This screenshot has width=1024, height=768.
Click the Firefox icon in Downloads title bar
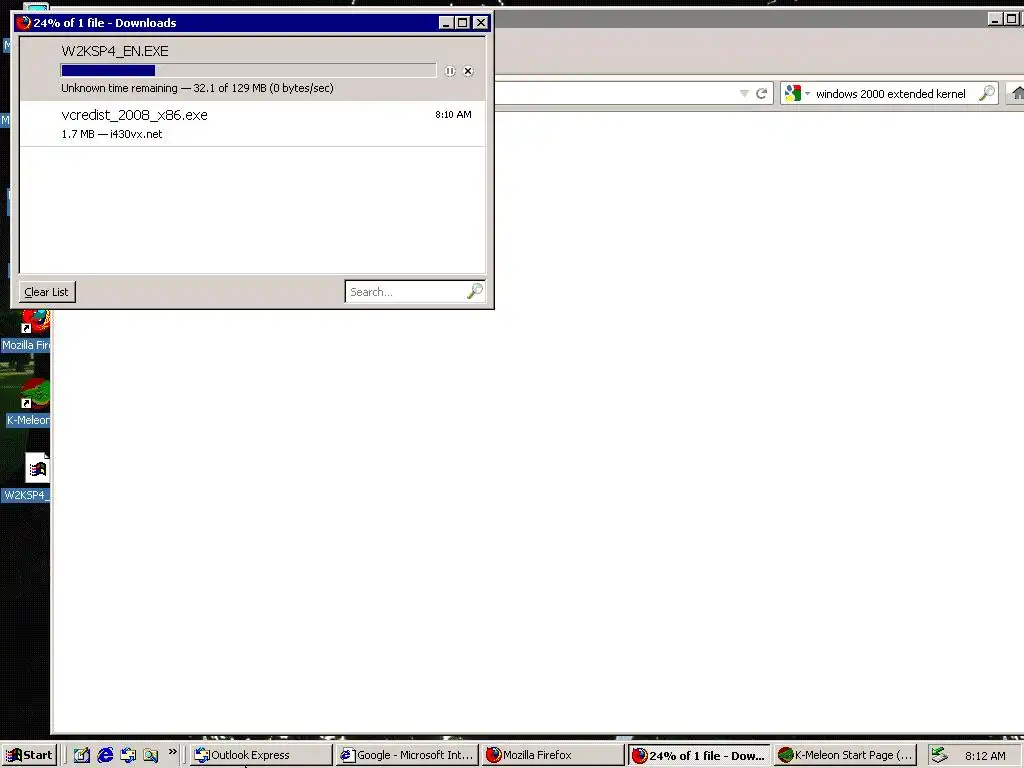pos(24,23)
